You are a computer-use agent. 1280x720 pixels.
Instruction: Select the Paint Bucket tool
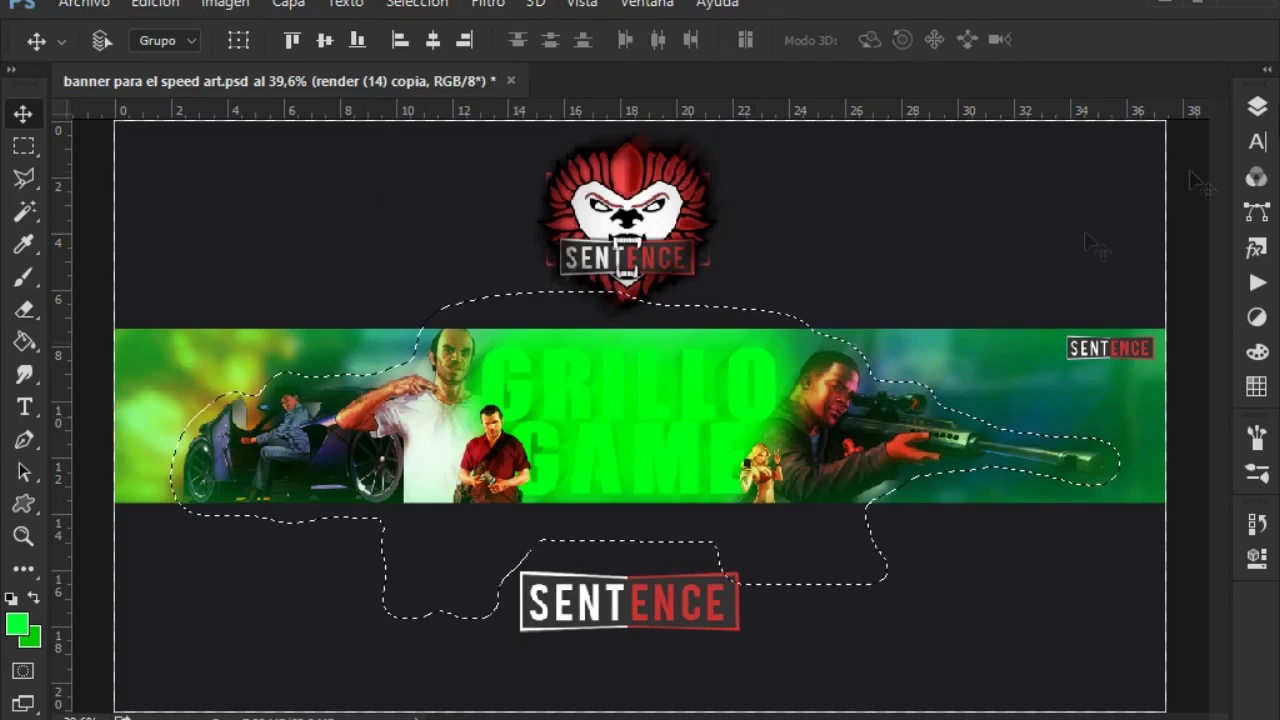pyautogui.click(x=23, y=342)
